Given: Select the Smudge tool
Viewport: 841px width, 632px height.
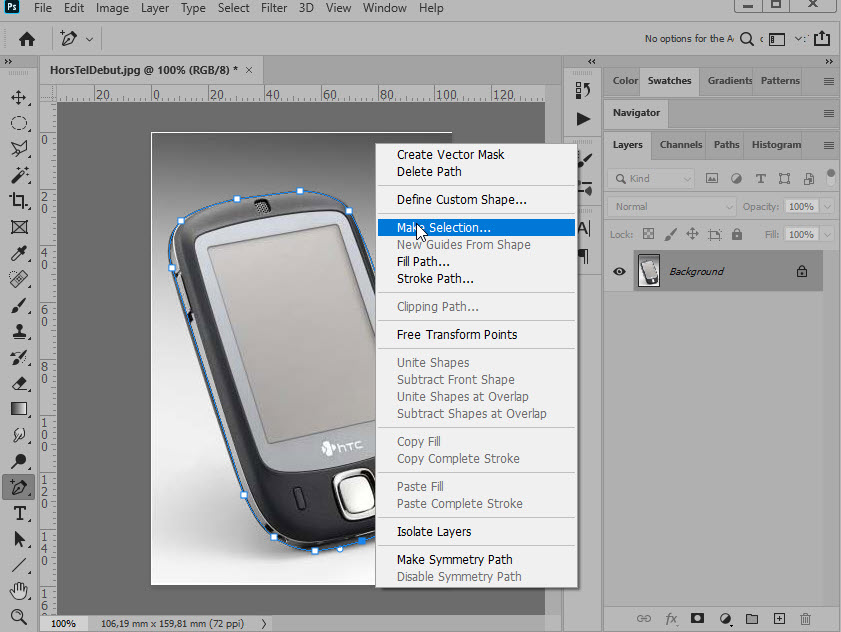Looking at the screenshot, I should (19, 435).
